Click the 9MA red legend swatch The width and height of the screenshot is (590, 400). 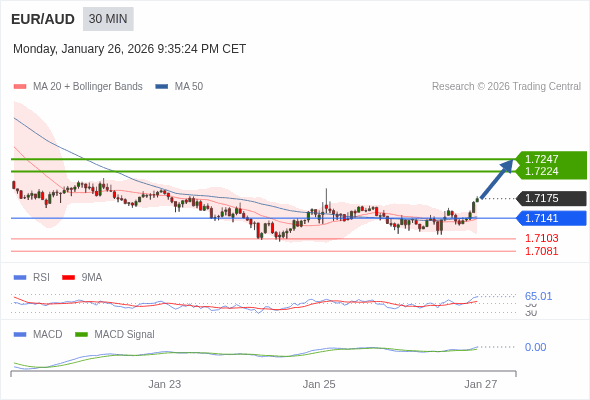coord(68,278)
